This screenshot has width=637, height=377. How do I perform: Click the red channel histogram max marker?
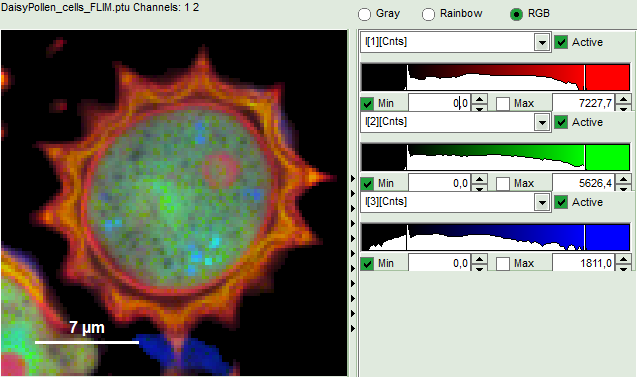(x=585, y=77)
